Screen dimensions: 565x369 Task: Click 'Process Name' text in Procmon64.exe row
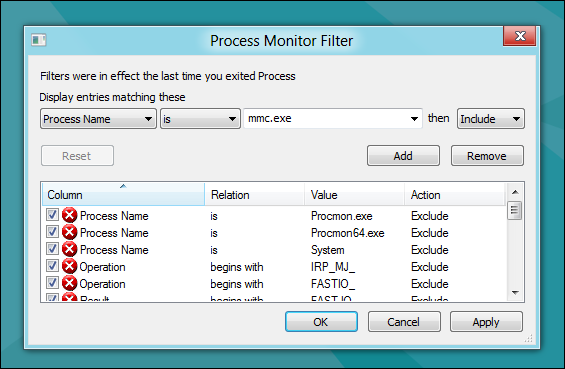tap(114, 233)
